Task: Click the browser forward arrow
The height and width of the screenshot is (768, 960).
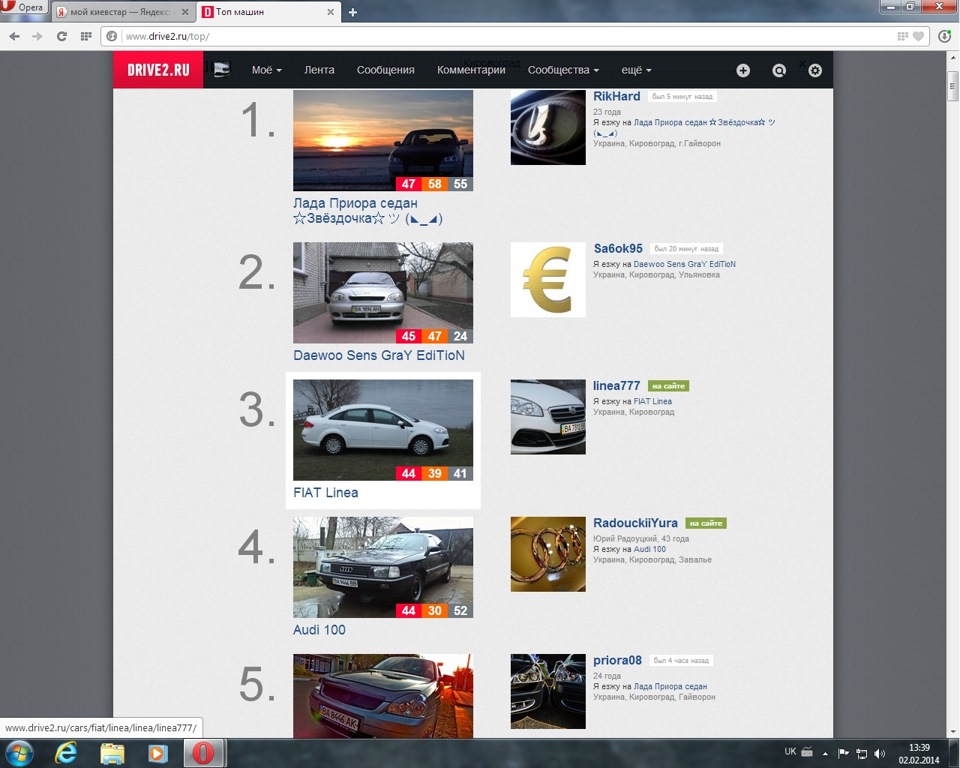Action: pos(37,36)
